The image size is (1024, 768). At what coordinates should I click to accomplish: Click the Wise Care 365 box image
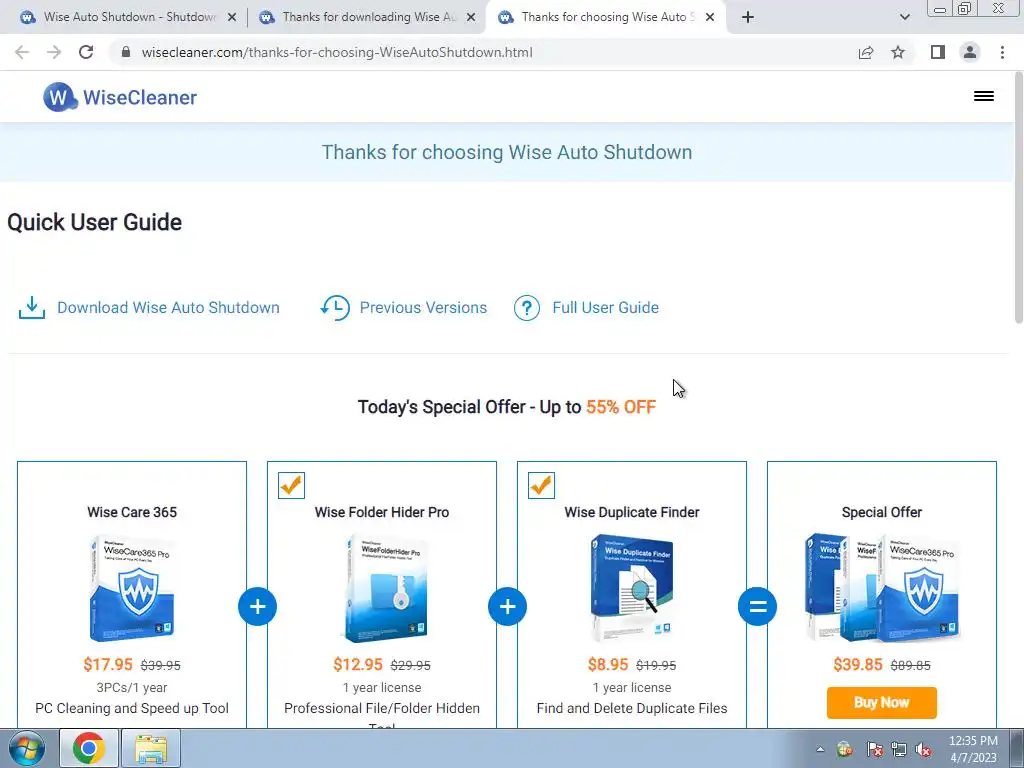click(132, 588)
